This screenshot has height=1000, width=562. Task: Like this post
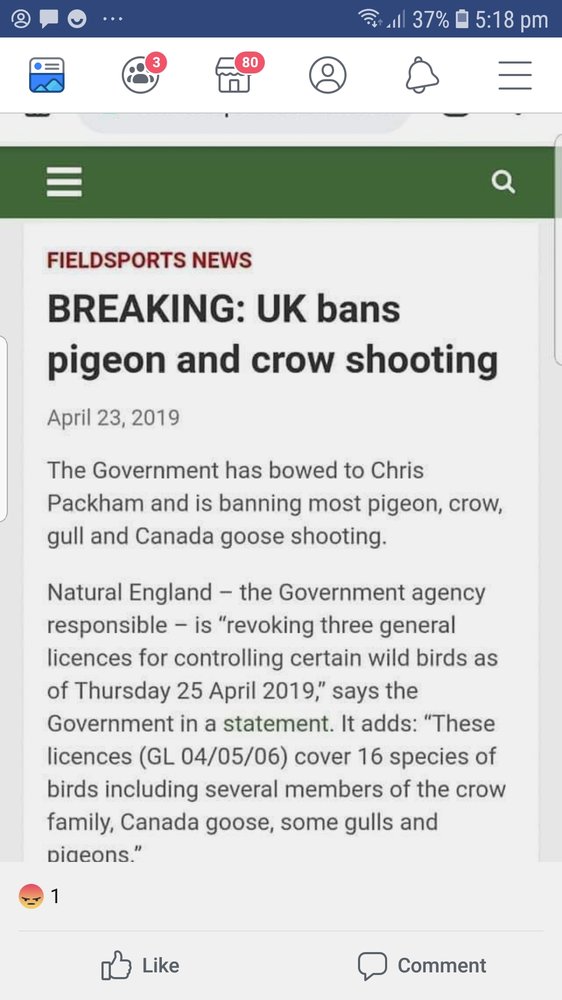(x=141, y=966)
